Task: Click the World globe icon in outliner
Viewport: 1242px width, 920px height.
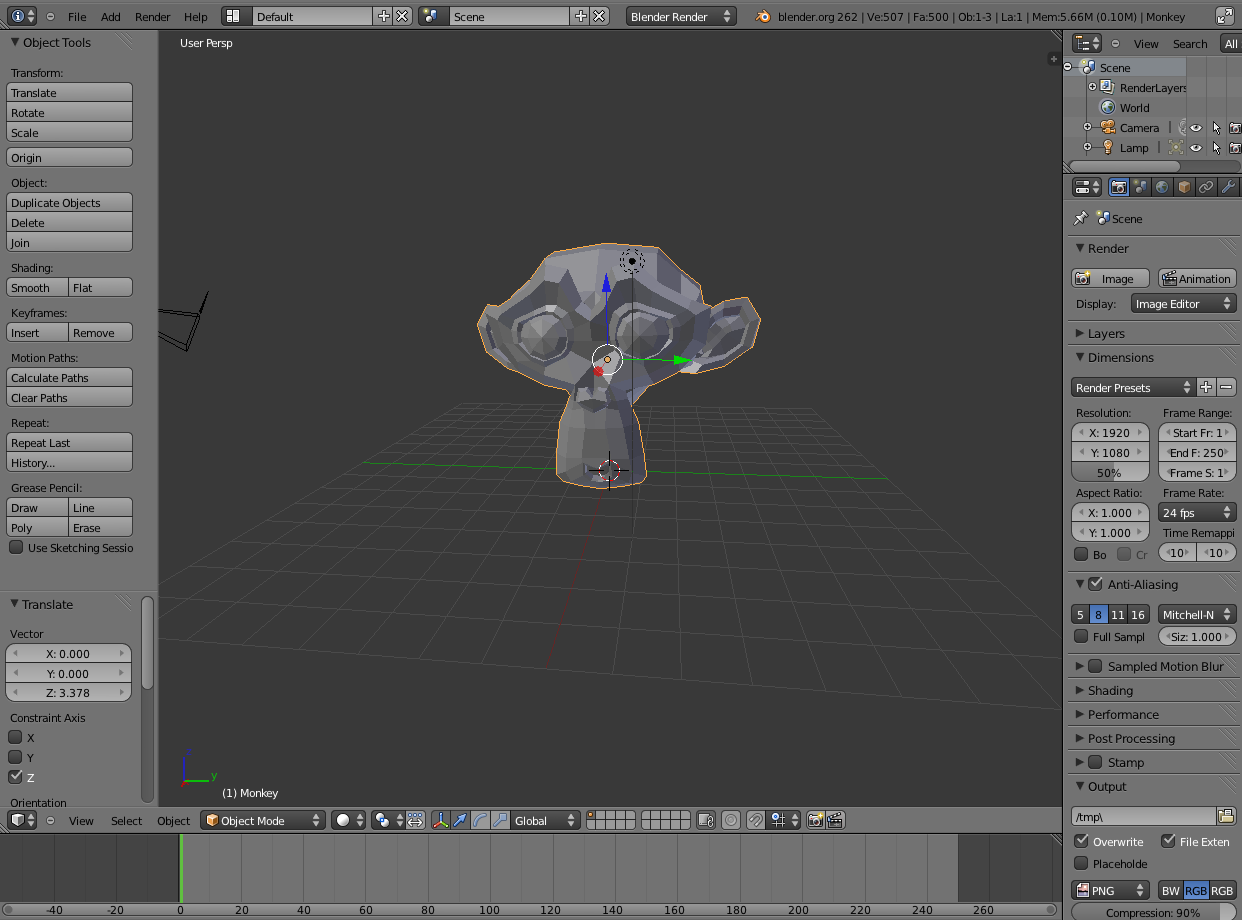Action: coord(1108,107)
